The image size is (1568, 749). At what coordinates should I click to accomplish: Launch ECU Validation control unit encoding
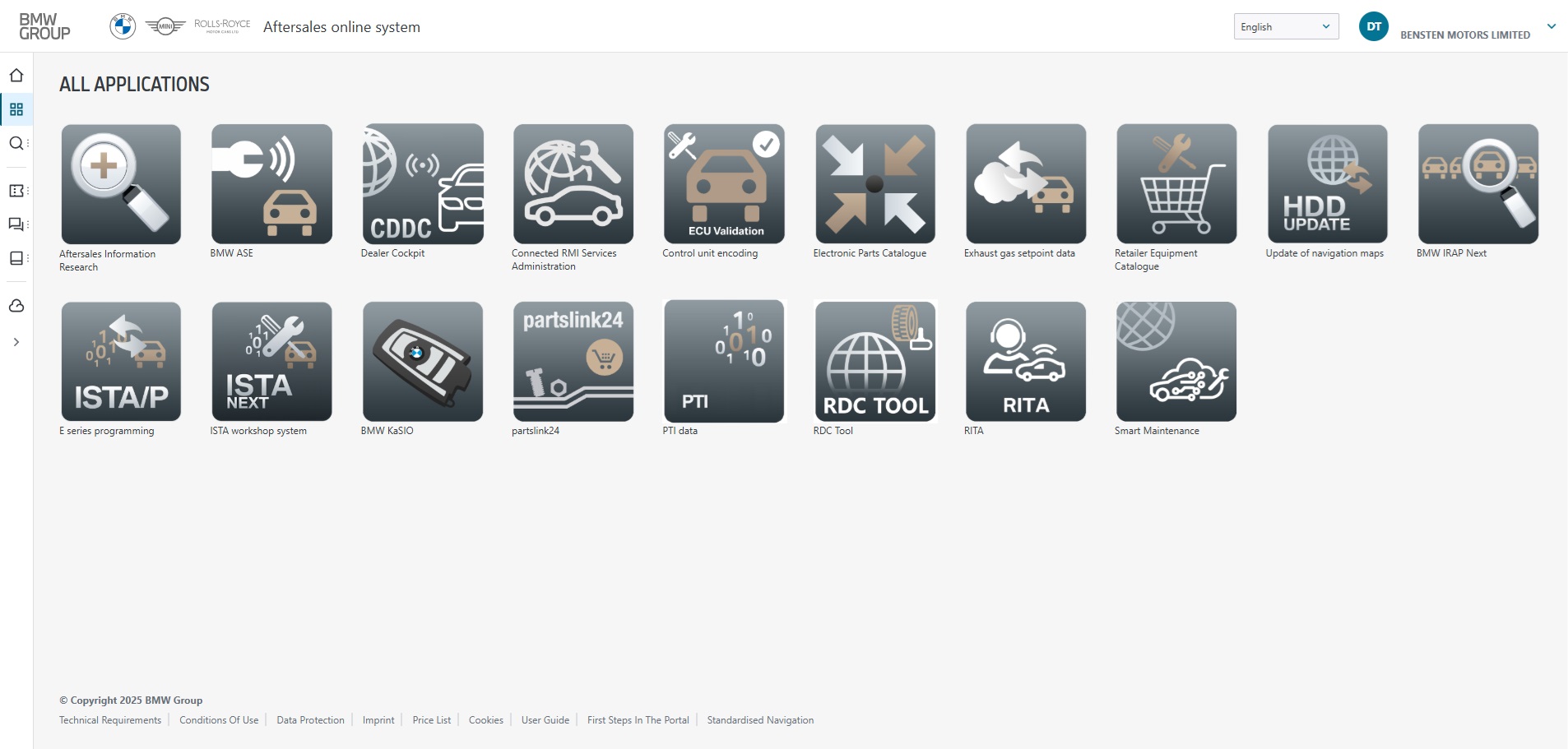coord(724,184)
